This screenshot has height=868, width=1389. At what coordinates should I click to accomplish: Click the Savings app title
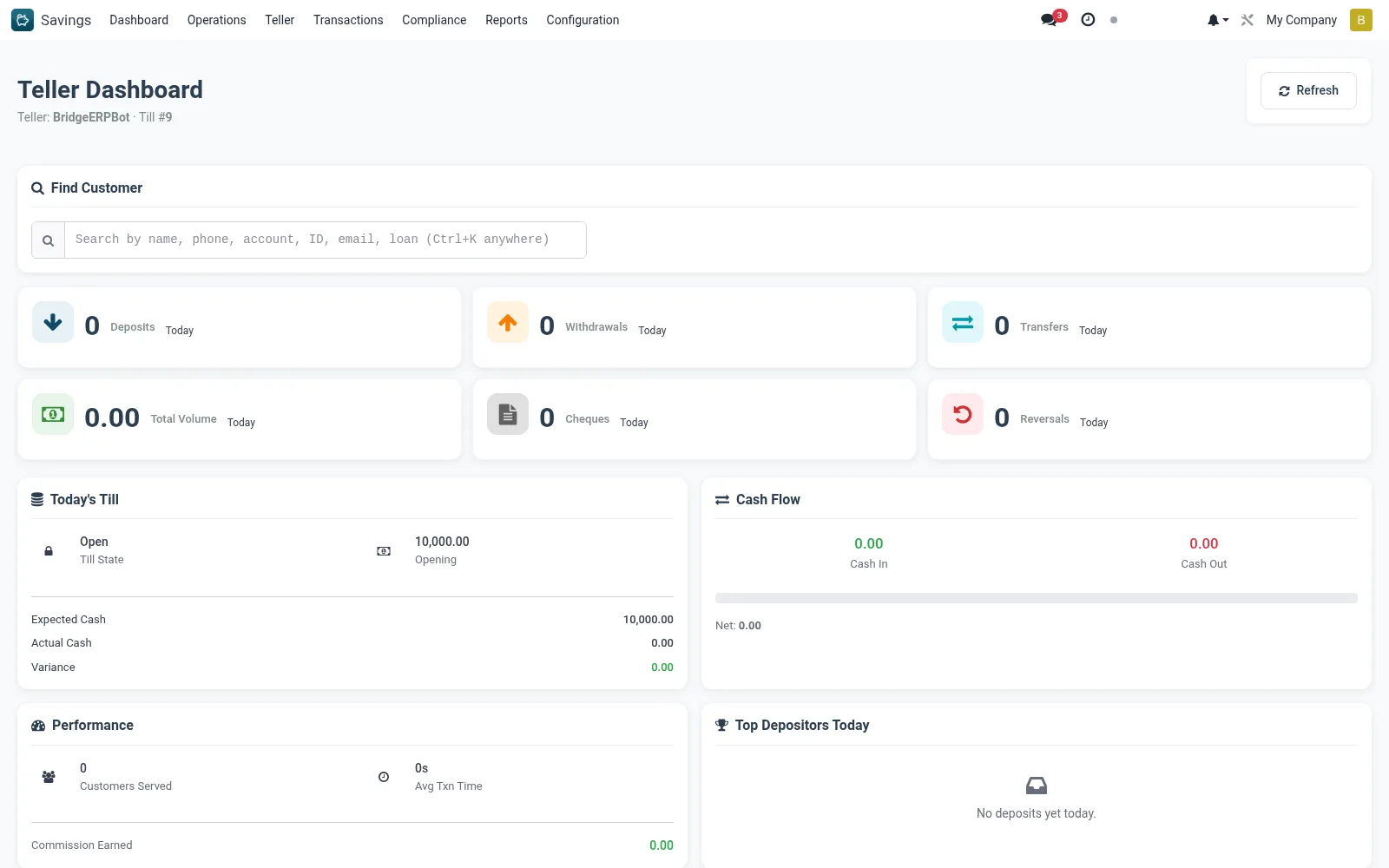click(66, 20)
